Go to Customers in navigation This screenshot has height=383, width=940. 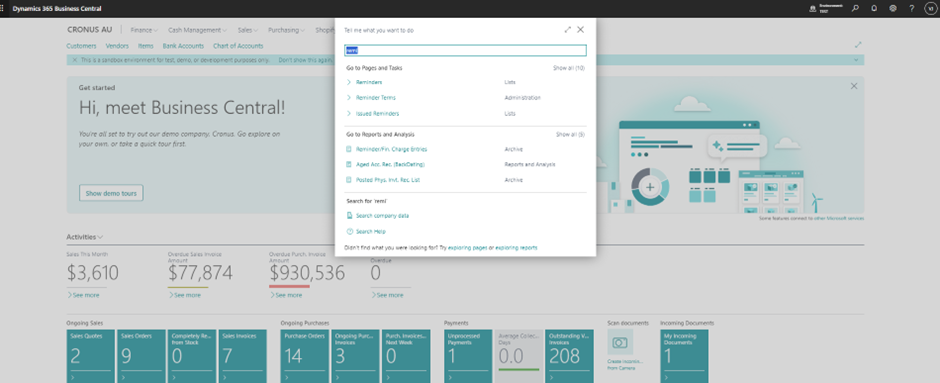tap(81, 46)
